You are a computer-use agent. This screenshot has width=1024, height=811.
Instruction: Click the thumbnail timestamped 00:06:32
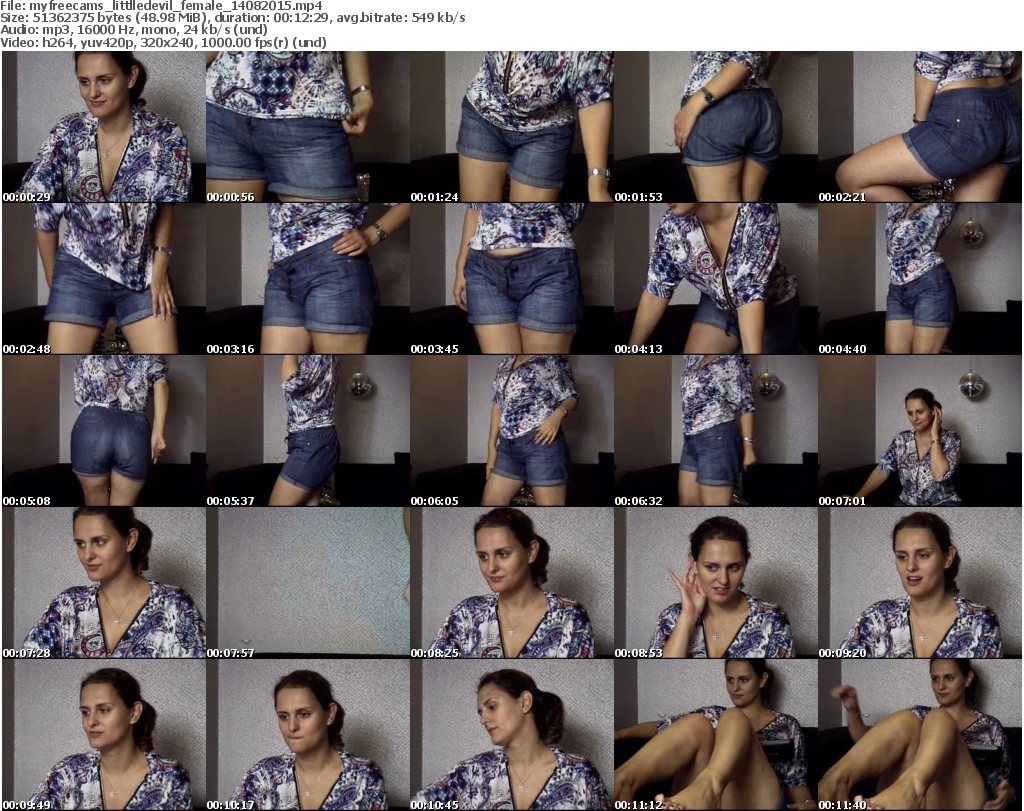coord(716,431)
